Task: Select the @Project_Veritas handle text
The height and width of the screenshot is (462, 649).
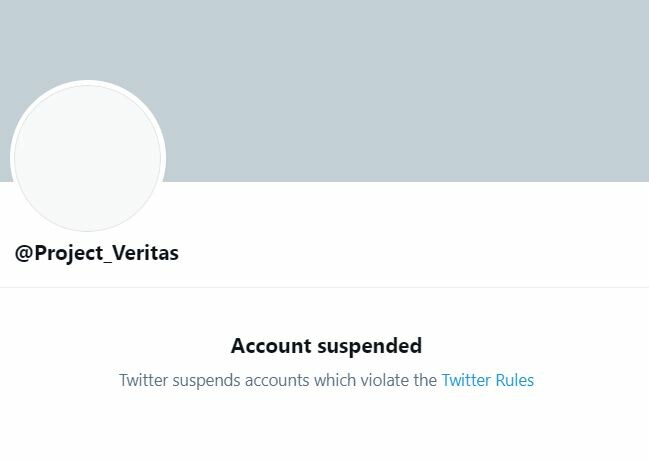Action: [x=97, y=253]
